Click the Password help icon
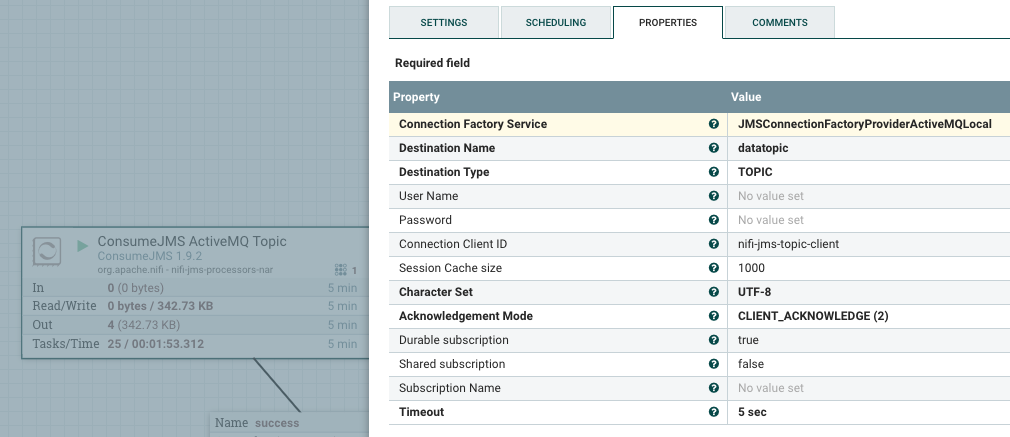This screenshot has width=1010, height=437. click(714, 220)
